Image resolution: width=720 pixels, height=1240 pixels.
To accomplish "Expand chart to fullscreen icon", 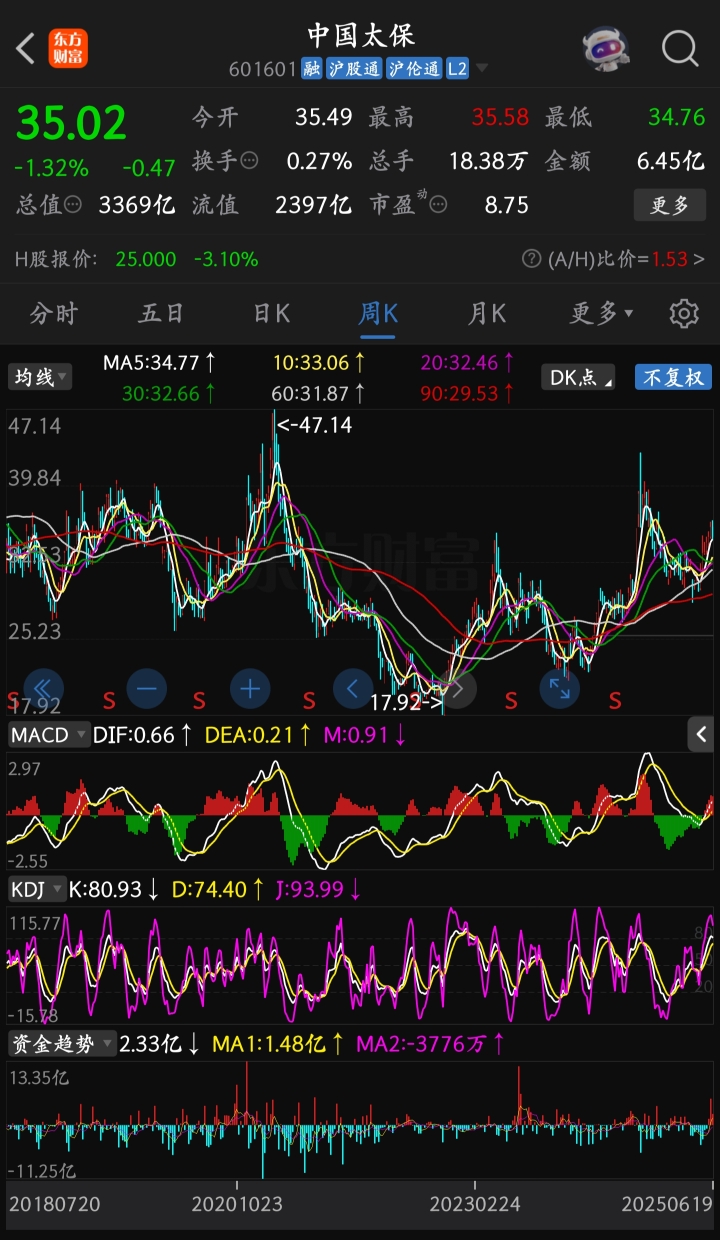I will pyautogui.click(x=559, y=688).
